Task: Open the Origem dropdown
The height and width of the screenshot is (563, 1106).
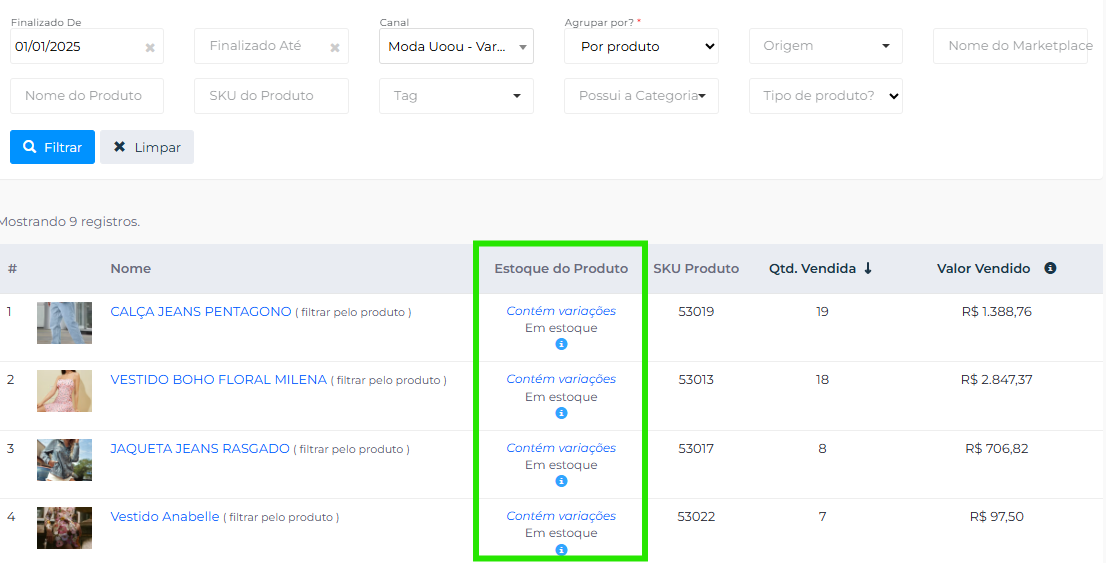Action: coord(826,46)
